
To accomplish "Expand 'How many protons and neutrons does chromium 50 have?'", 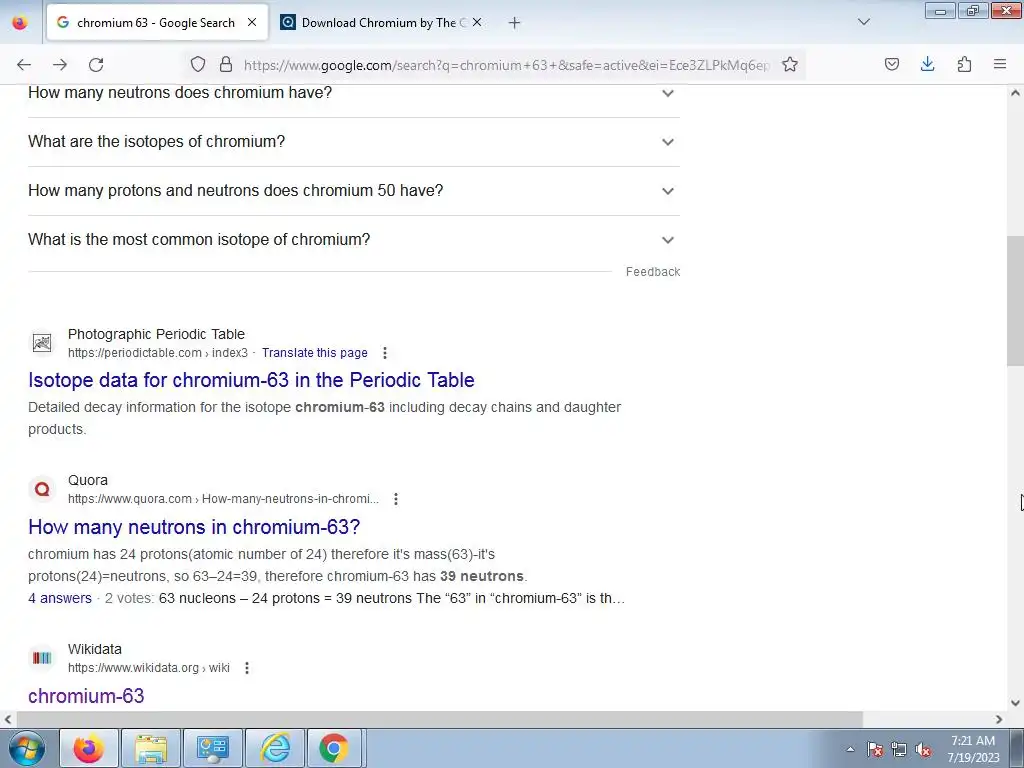I will click(353, 191).
